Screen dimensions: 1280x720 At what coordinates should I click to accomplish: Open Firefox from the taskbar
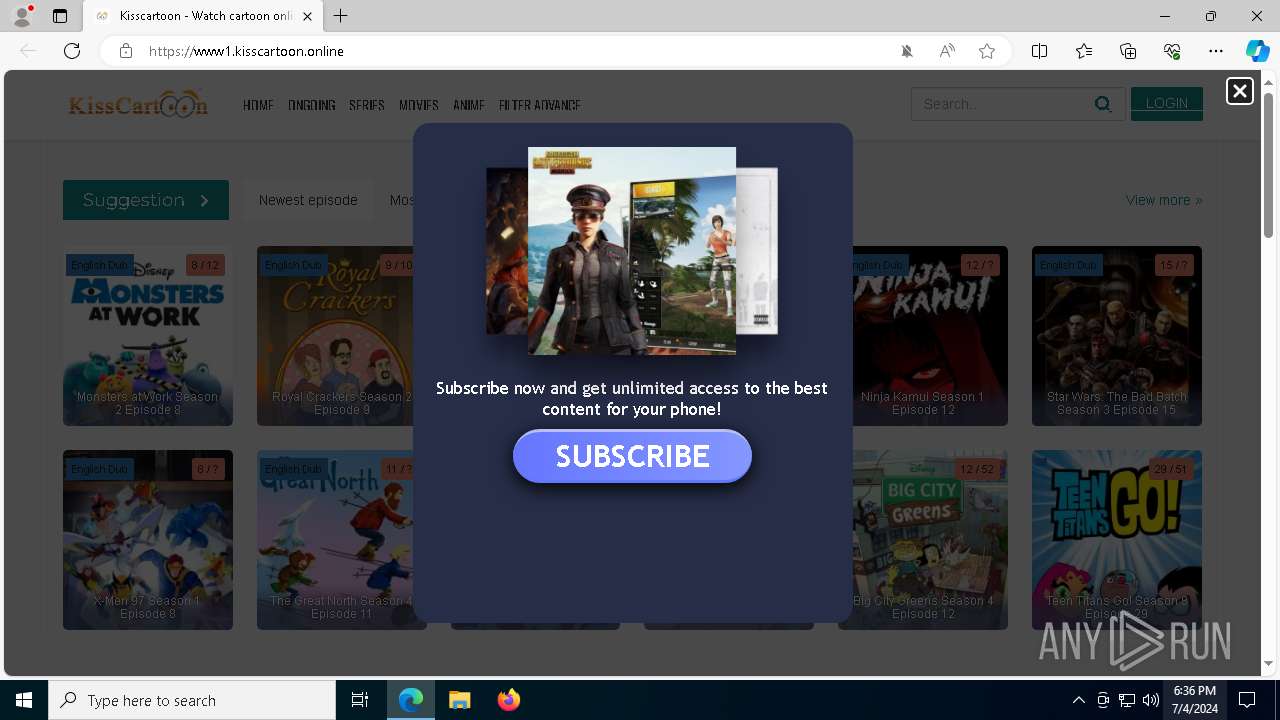[x=509, y=700]
